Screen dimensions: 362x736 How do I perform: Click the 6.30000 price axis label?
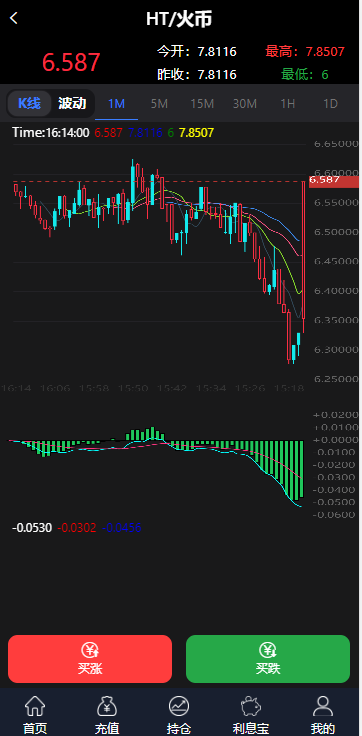click(x=336, y=350)
